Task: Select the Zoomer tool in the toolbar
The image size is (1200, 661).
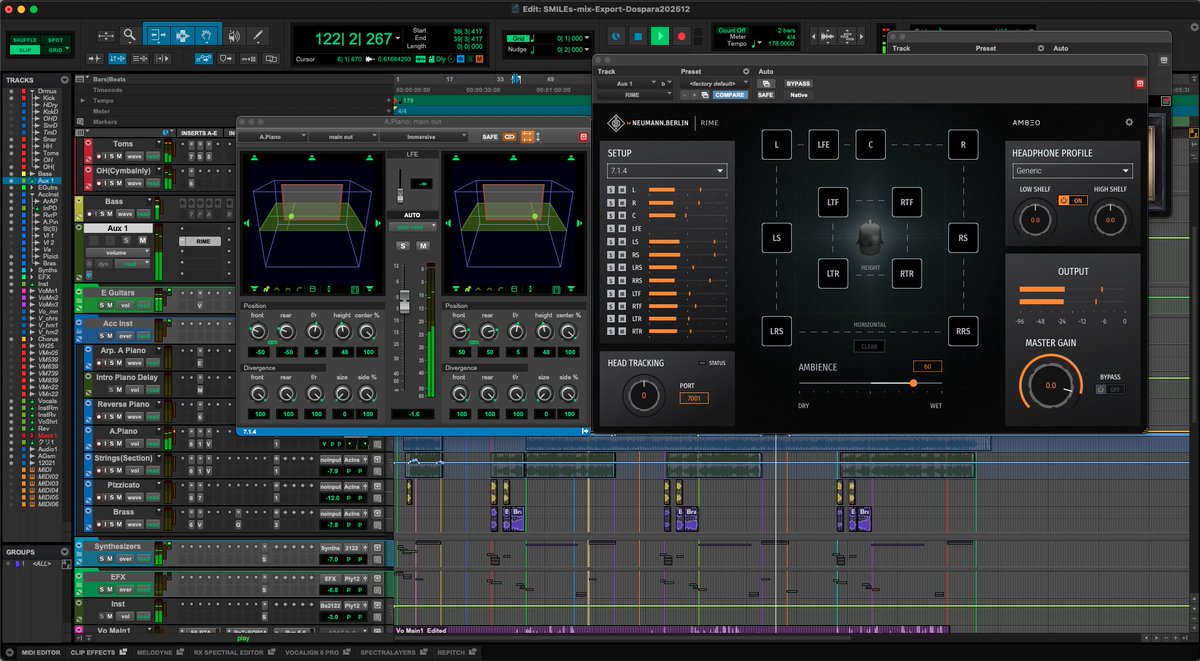Action: coord(129,36)
